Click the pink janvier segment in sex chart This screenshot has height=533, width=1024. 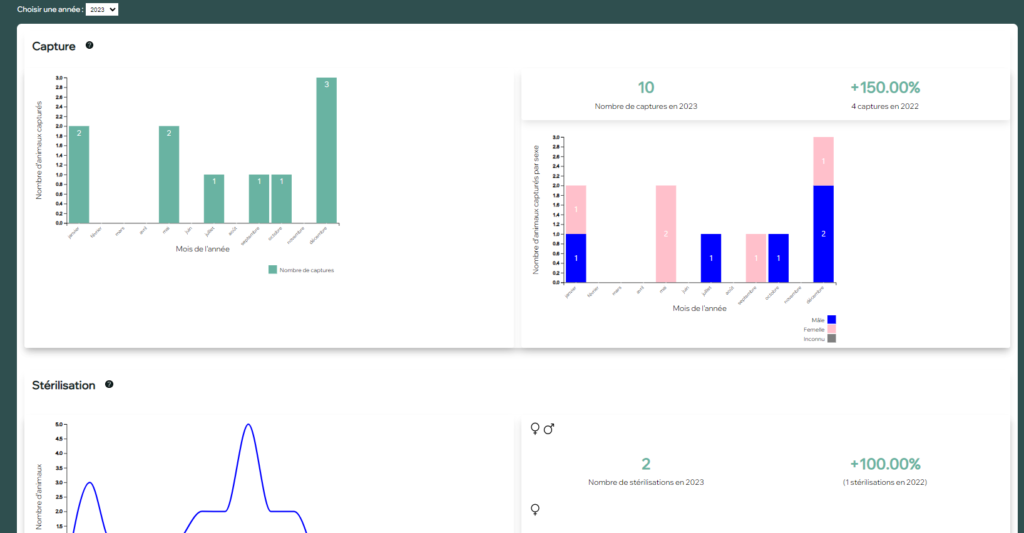576,210
